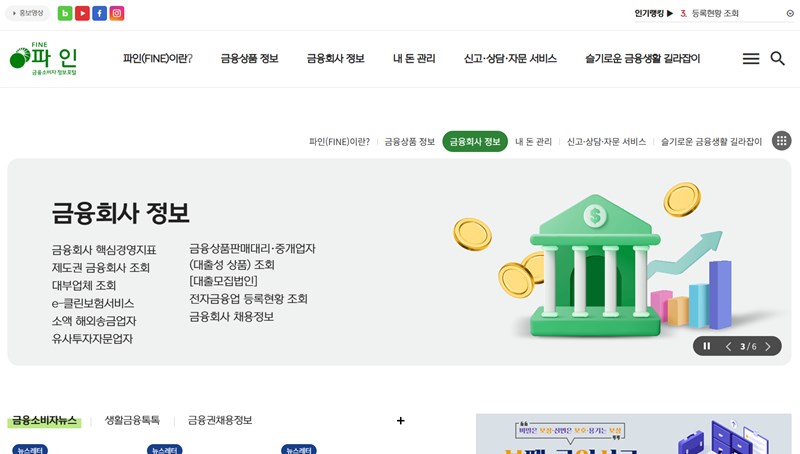Open the YouTube channel icon
The image size is (800, 454).
pyautogui.click(x=82, y=13)
